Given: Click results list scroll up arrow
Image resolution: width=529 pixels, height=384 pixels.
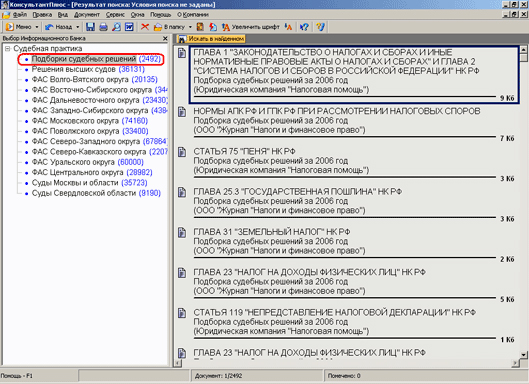Looking at the screenshot, I should 524,50.
